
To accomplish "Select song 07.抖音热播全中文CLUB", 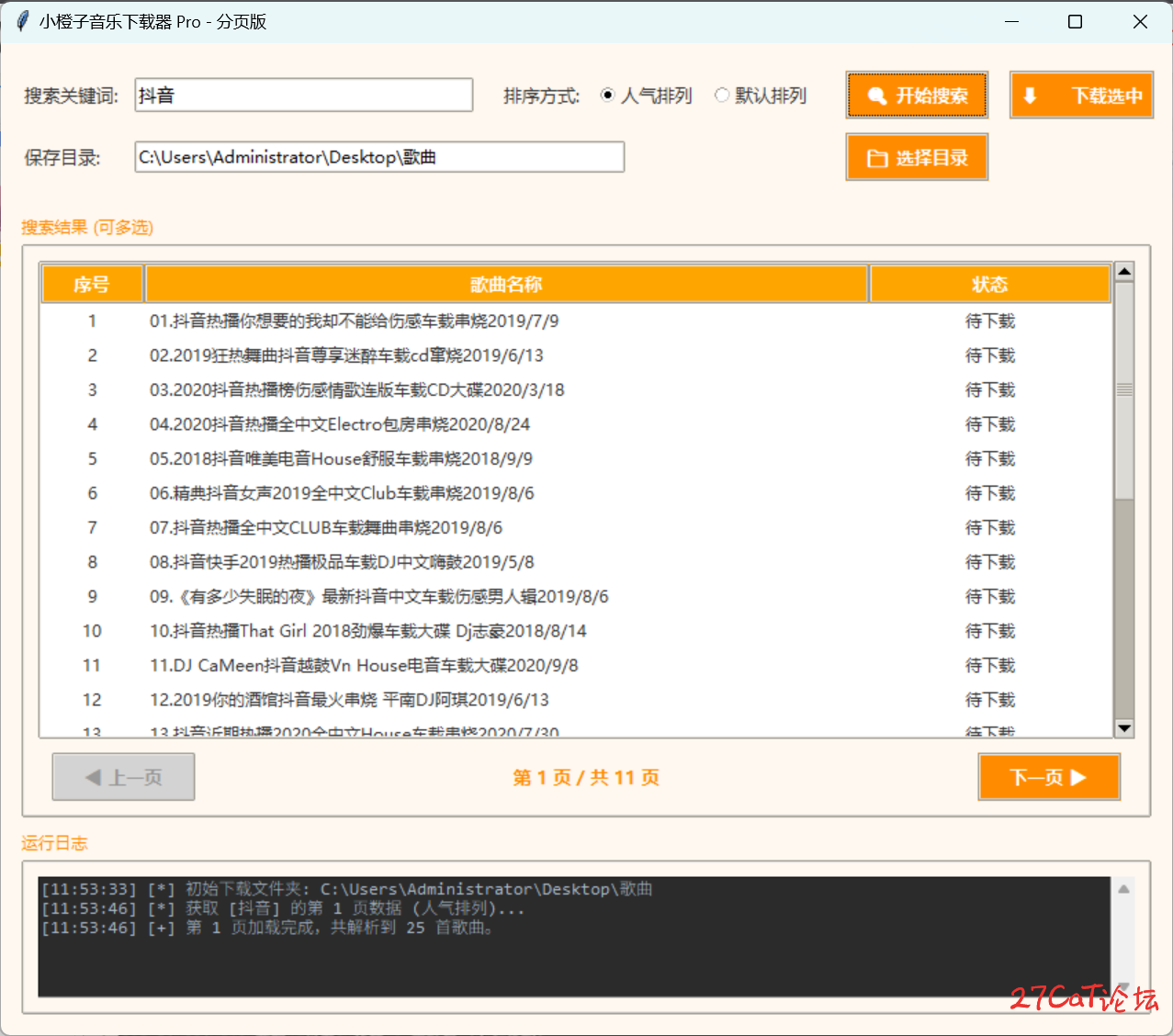I will 575,527.
